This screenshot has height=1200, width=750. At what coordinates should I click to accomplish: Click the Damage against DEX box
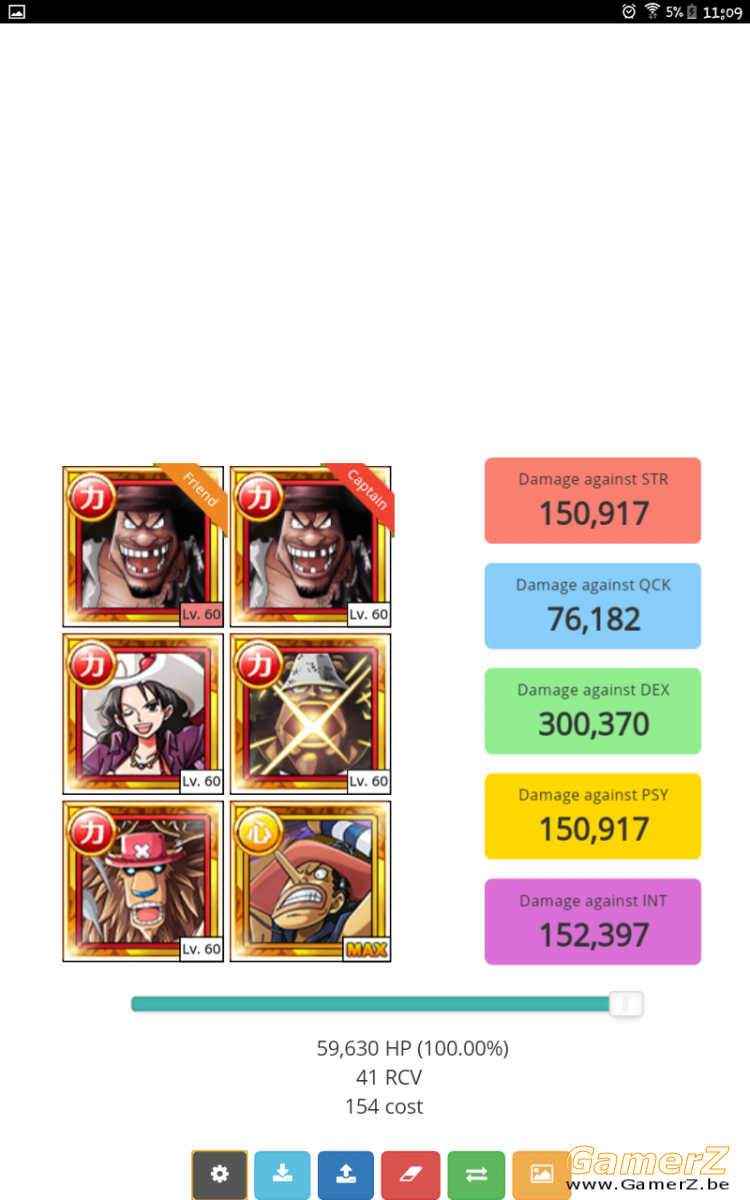point(593,711)
